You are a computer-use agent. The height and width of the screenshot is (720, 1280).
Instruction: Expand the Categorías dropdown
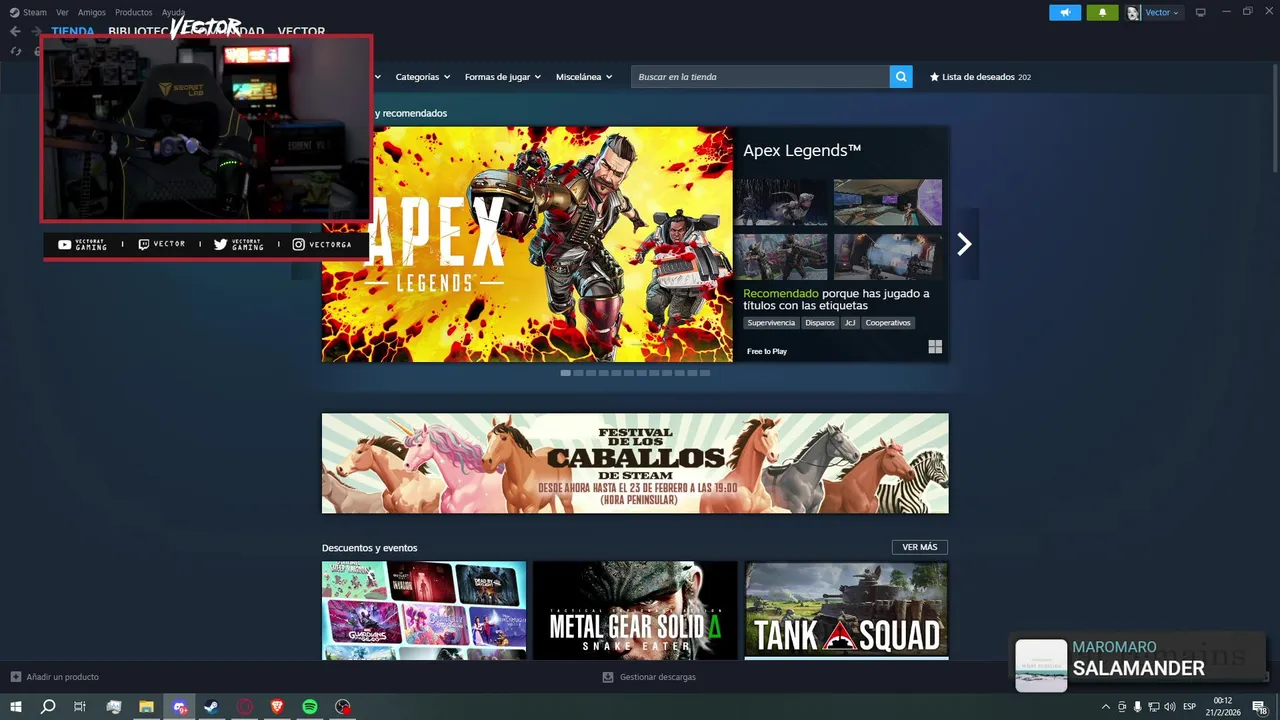(422, 77)
